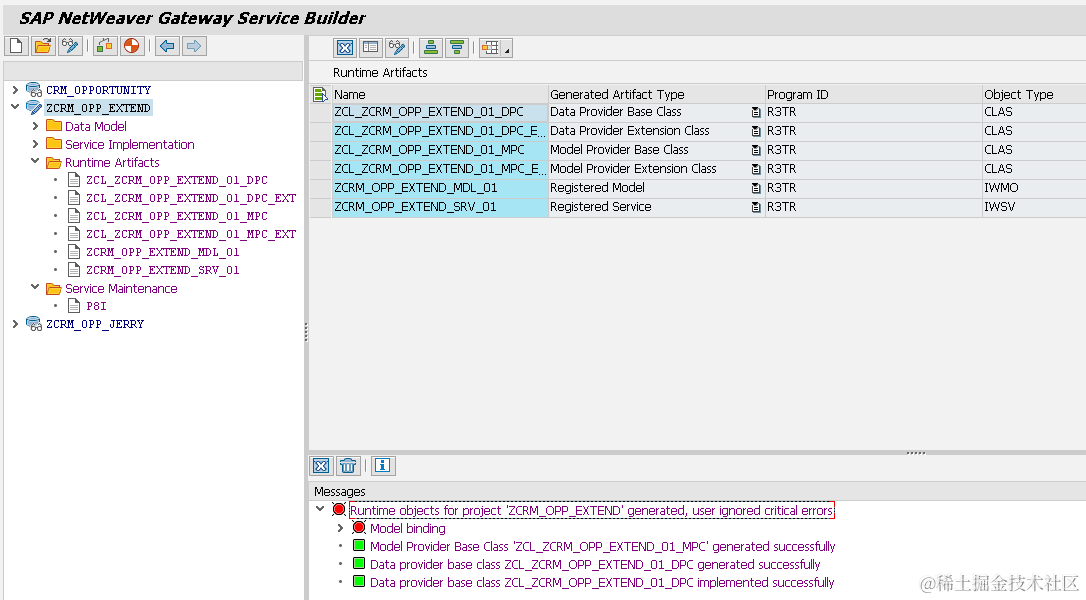Click the Program ID column header
Image resolution: width=1086 pixels, height=600 pixels.
point(873,94)
